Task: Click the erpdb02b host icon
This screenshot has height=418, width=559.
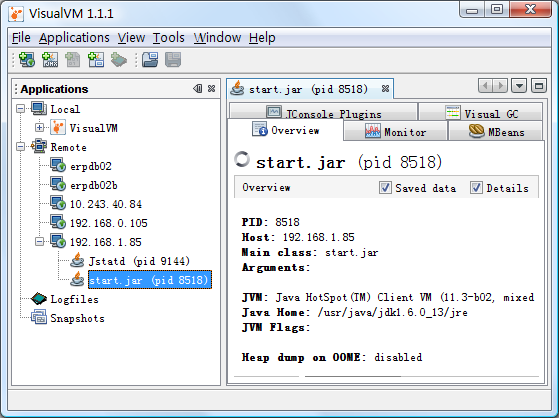Action: point(58,184)
